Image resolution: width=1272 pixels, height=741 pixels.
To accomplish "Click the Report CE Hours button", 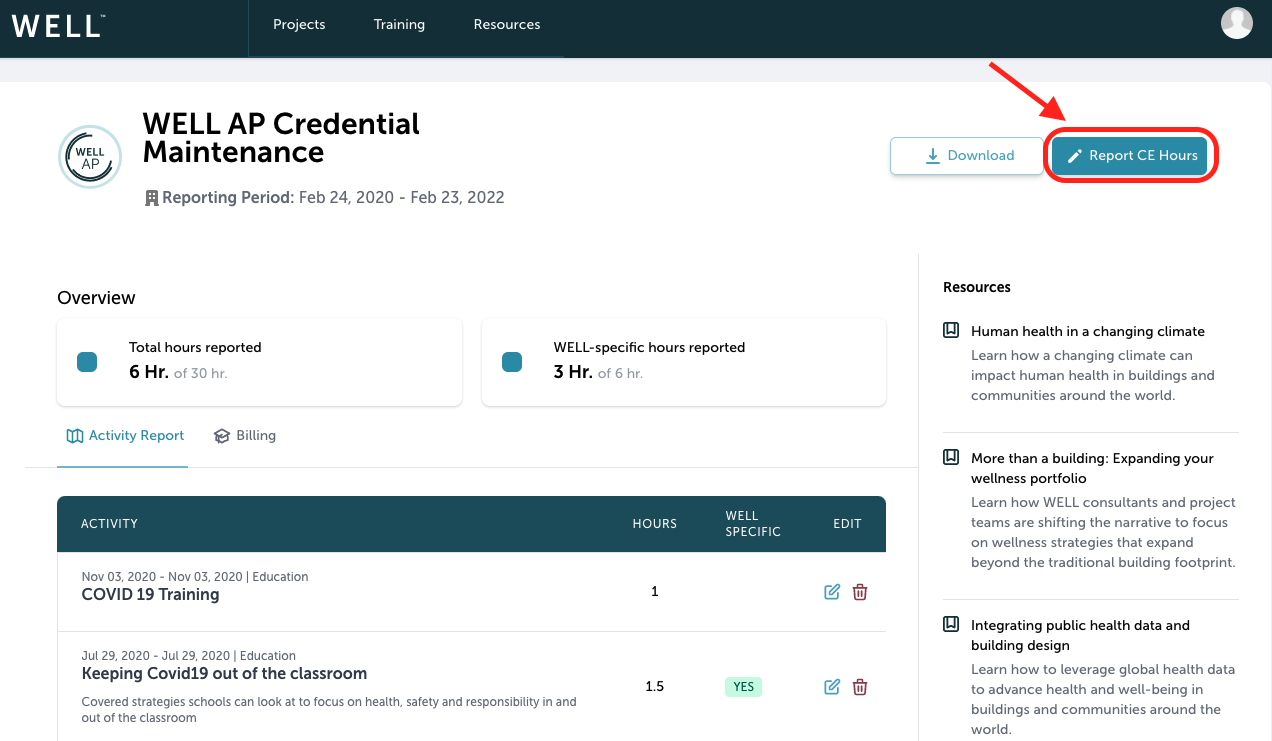I will (x=1130, y=156).
